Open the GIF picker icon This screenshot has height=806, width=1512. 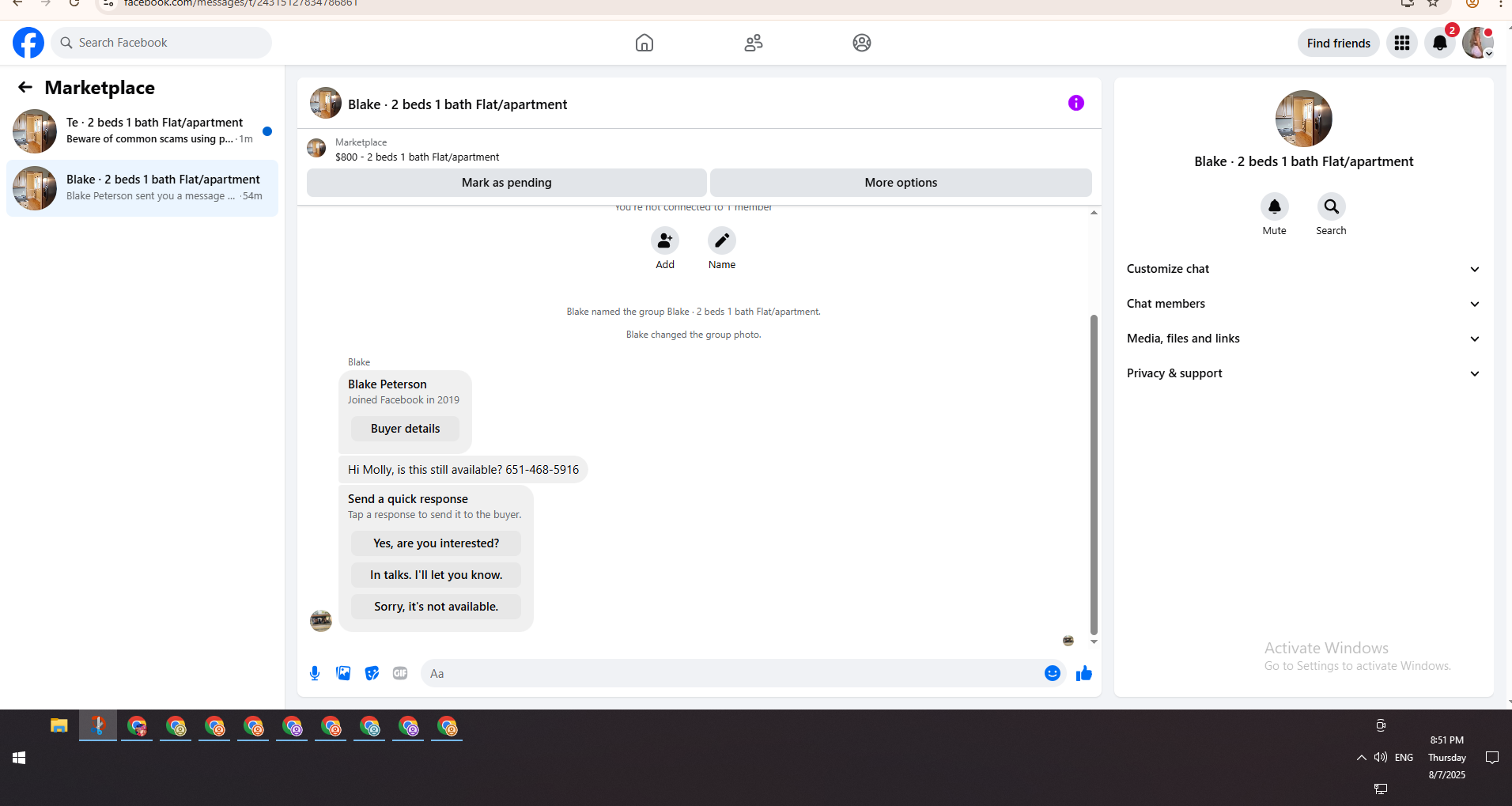pos(400,673)
